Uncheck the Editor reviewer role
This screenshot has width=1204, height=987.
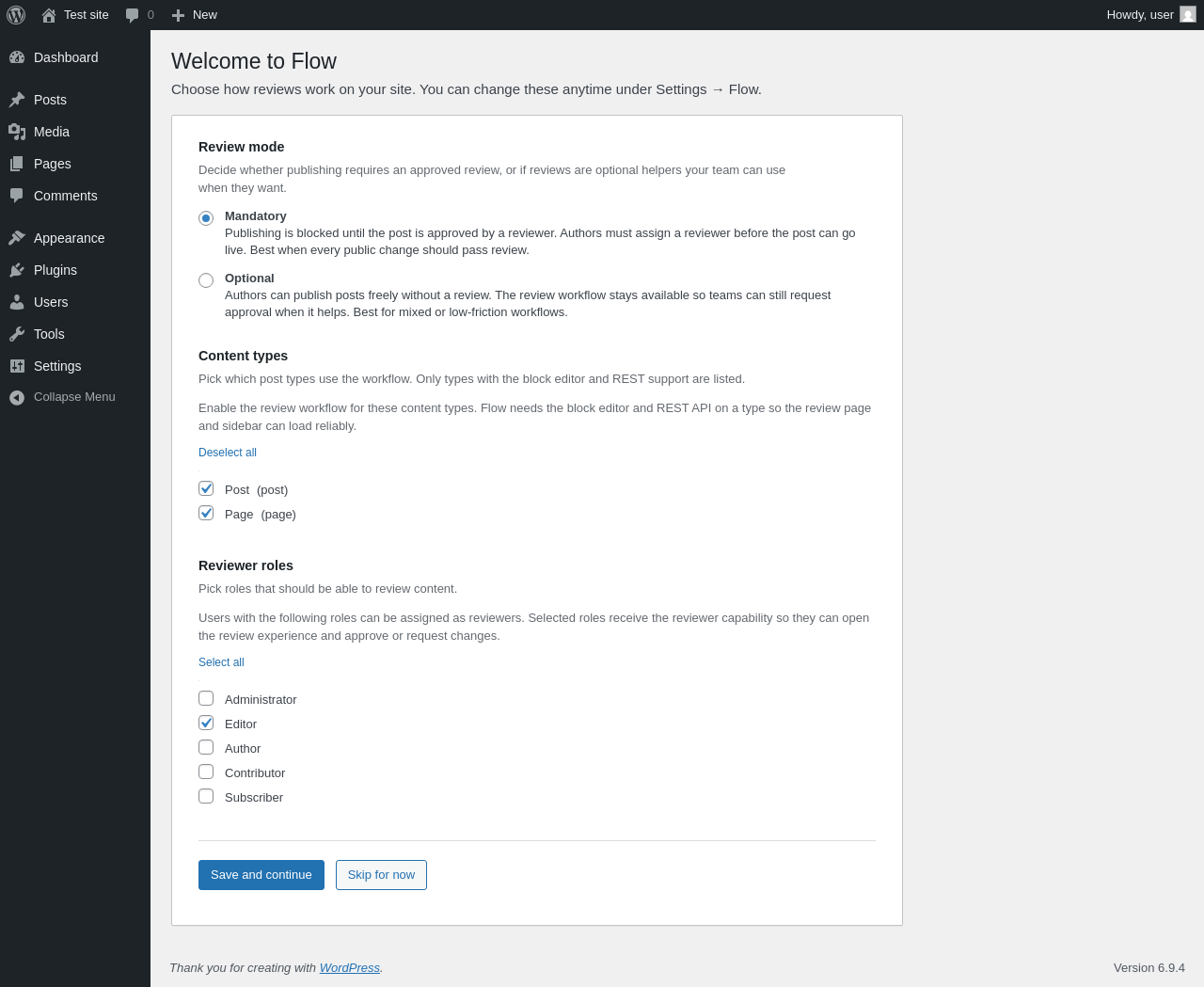(206, 723)
